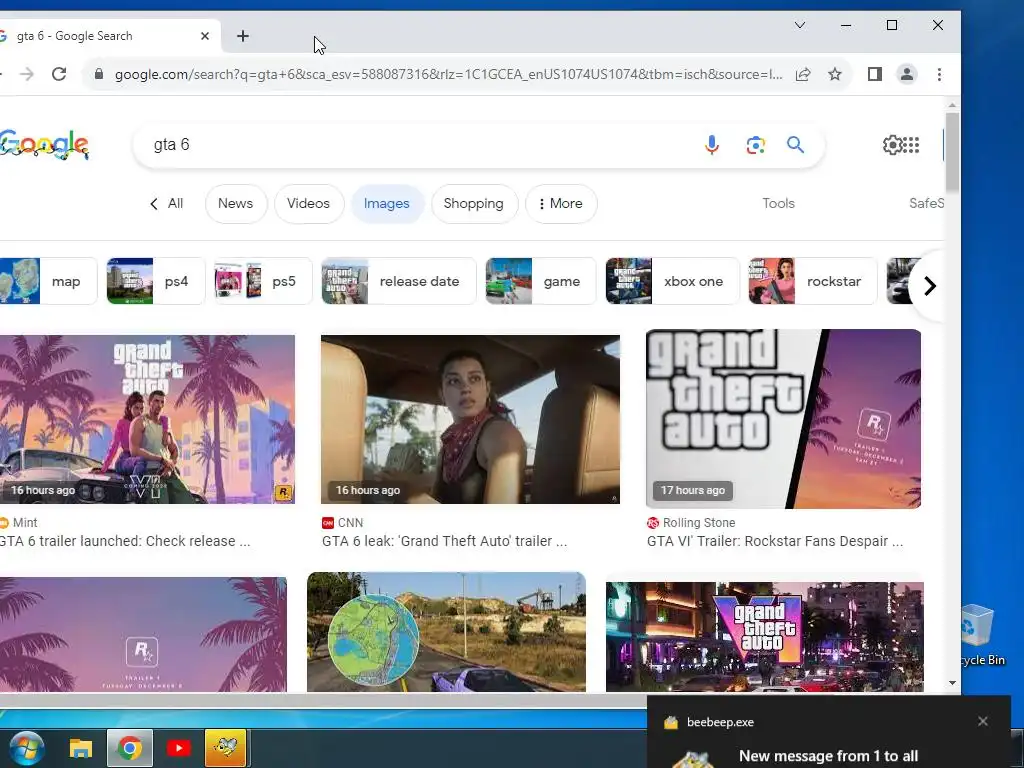Viewport: 1024px width, 768px height.
Task: Open the Google apps grid
Action: click(912, 144)
